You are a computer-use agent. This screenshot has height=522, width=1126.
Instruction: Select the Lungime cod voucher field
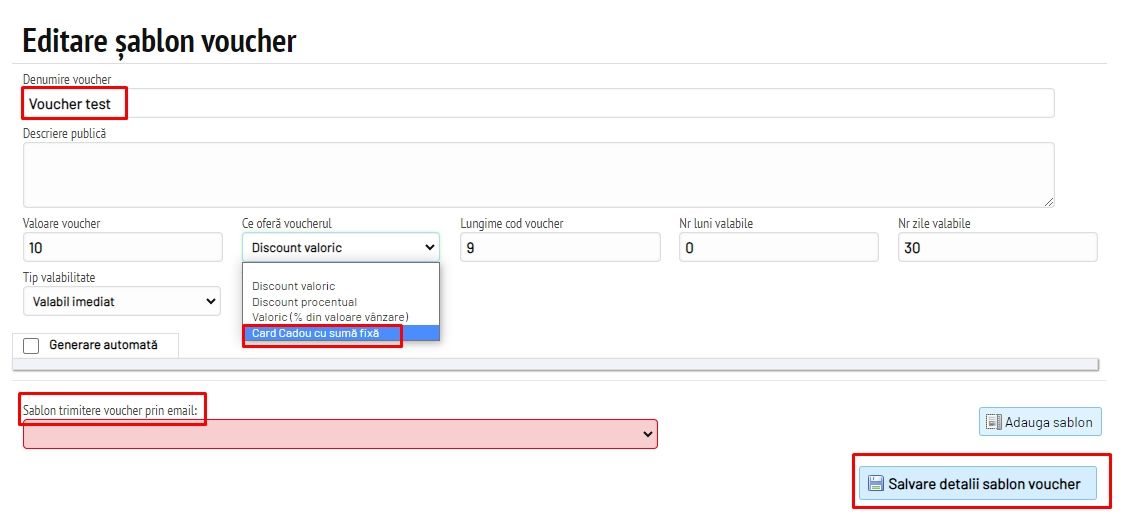(560, 247)
